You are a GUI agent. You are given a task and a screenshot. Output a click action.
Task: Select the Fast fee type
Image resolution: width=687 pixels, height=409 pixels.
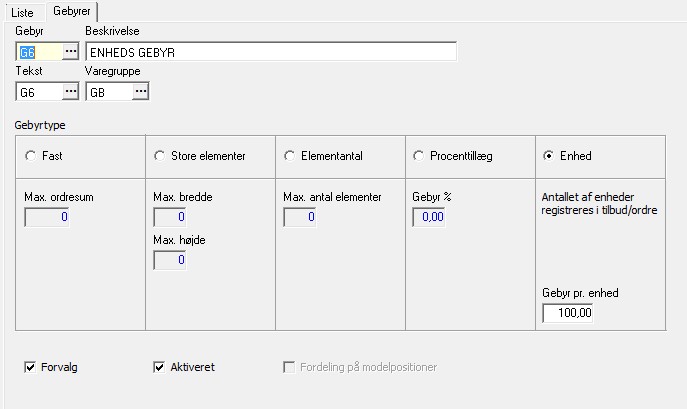click(x=30, y=156)
